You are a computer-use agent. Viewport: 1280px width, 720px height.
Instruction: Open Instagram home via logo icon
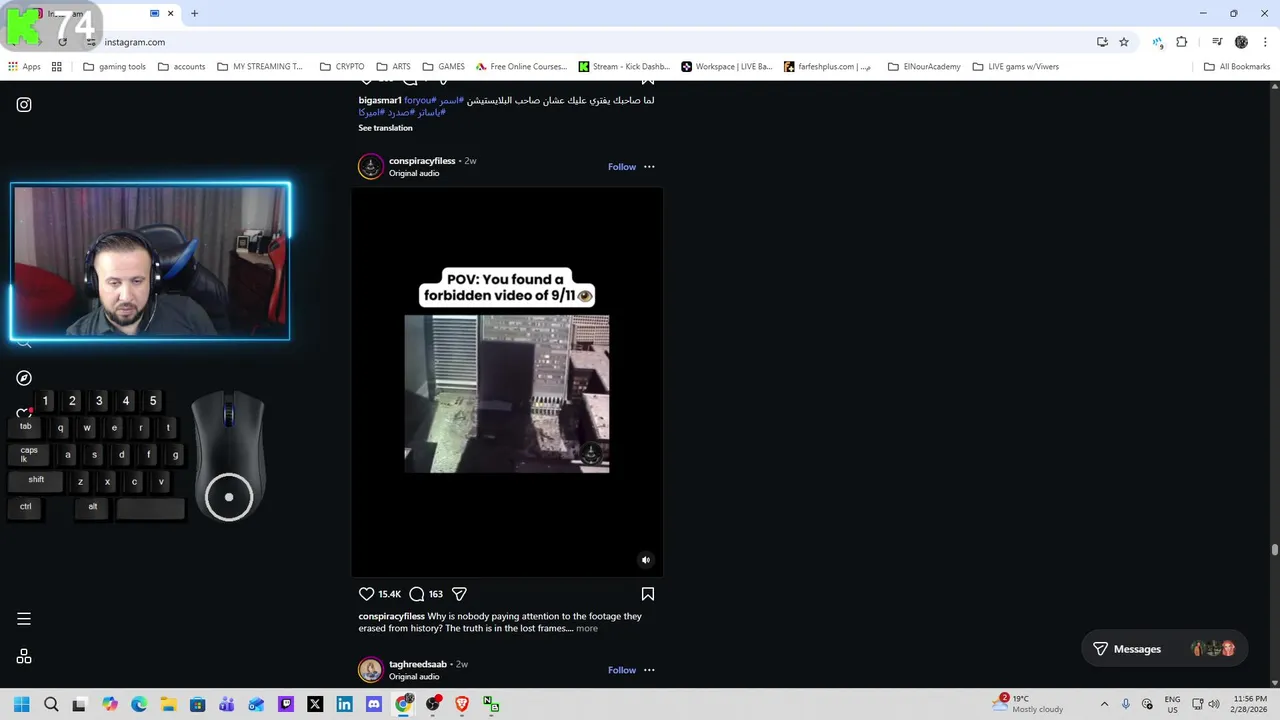[x=24, y=104]
